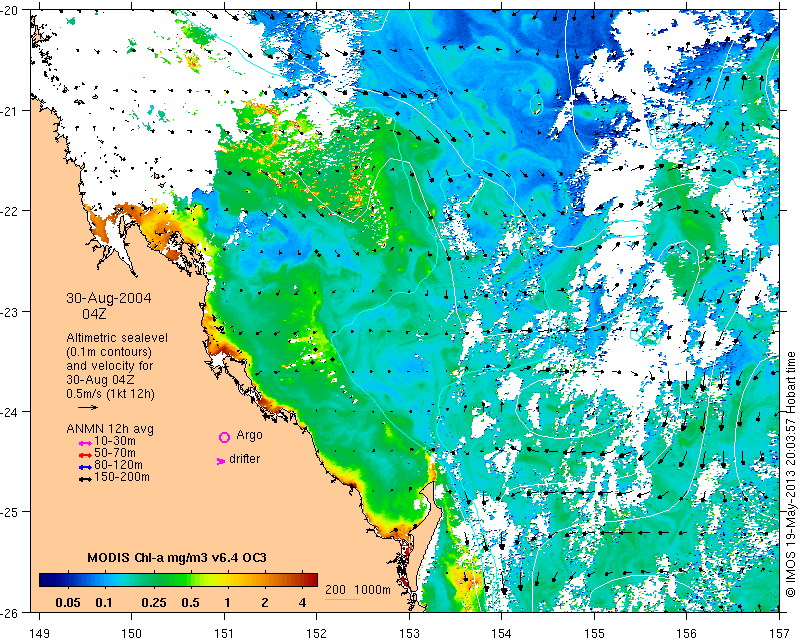Viewport: 800px width, 640px height.
Task: Click the '0.05' colorbar value
Action: tap(68, 602)
